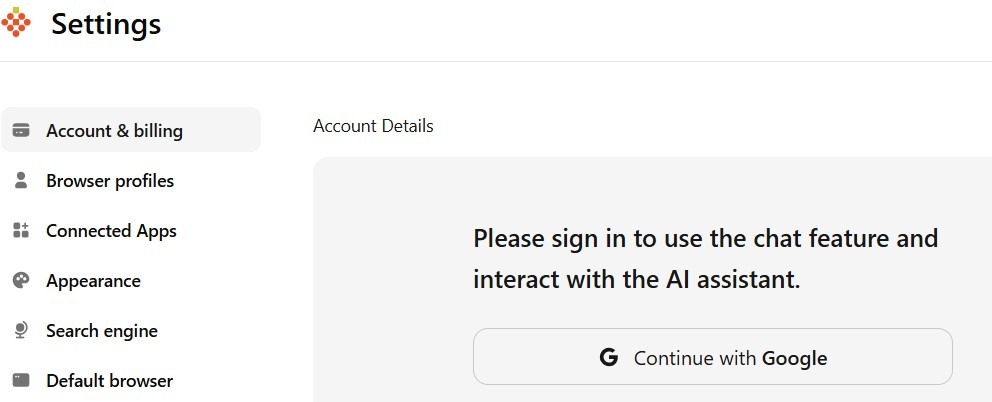Click the Search engine icon in sidebar
The image size is (992, 402).
21,331
